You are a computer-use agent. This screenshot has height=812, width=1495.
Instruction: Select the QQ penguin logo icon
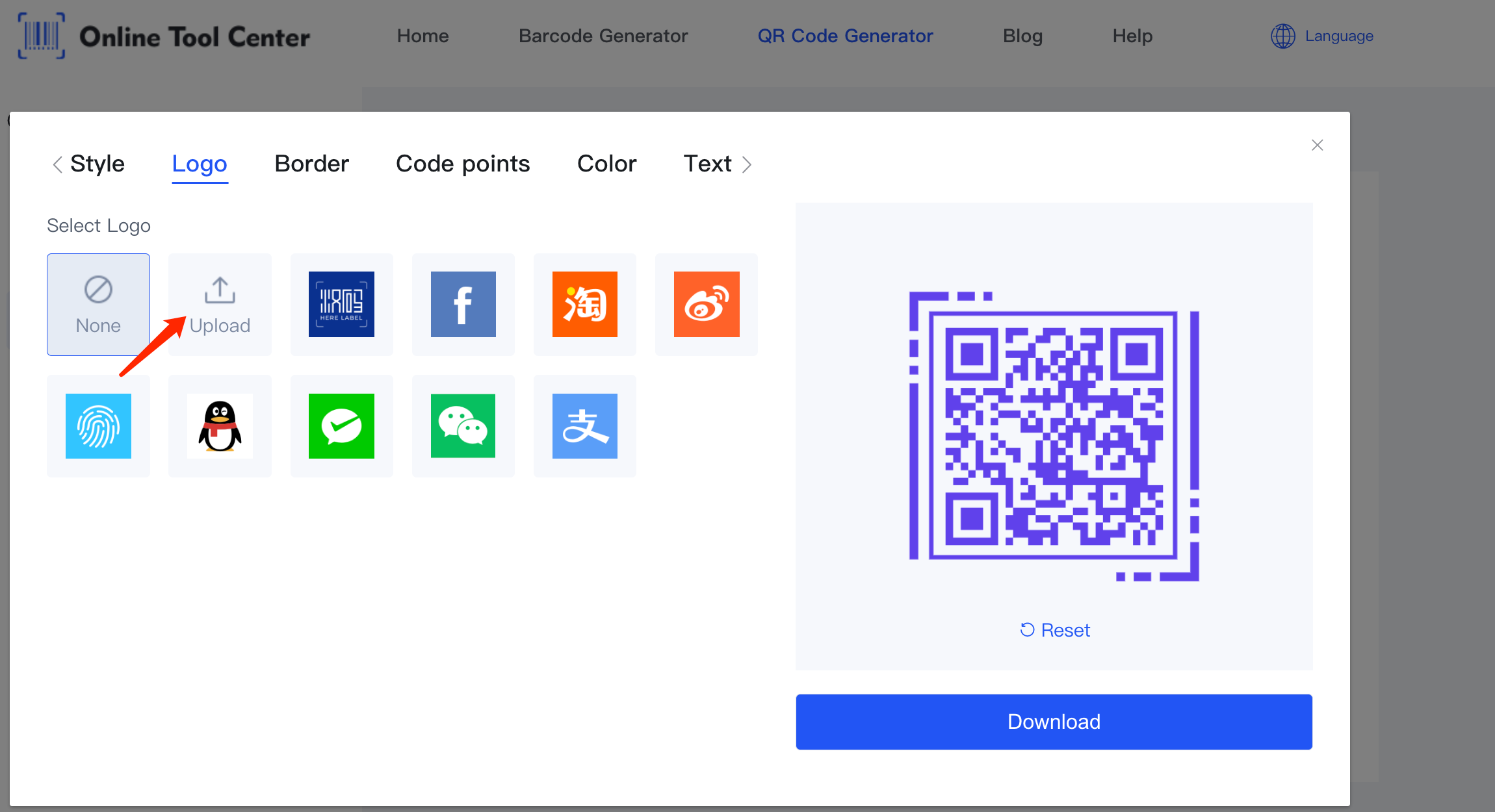click(x=219, y=425)
